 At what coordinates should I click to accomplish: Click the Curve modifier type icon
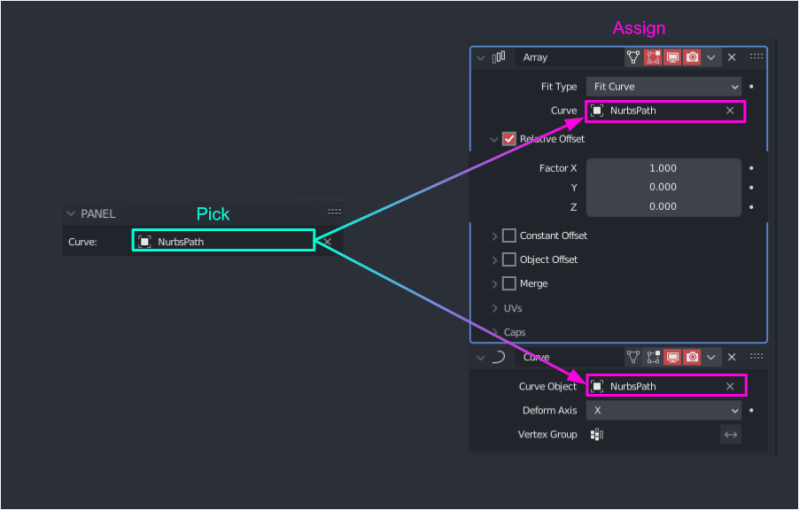(x=498, y=357)
